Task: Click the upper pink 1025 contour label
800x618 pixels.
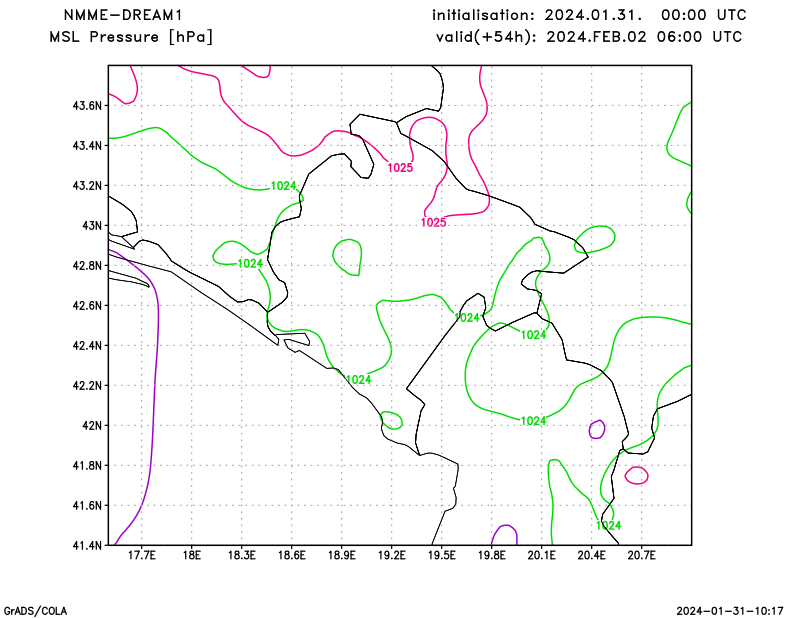Action: 400,167
